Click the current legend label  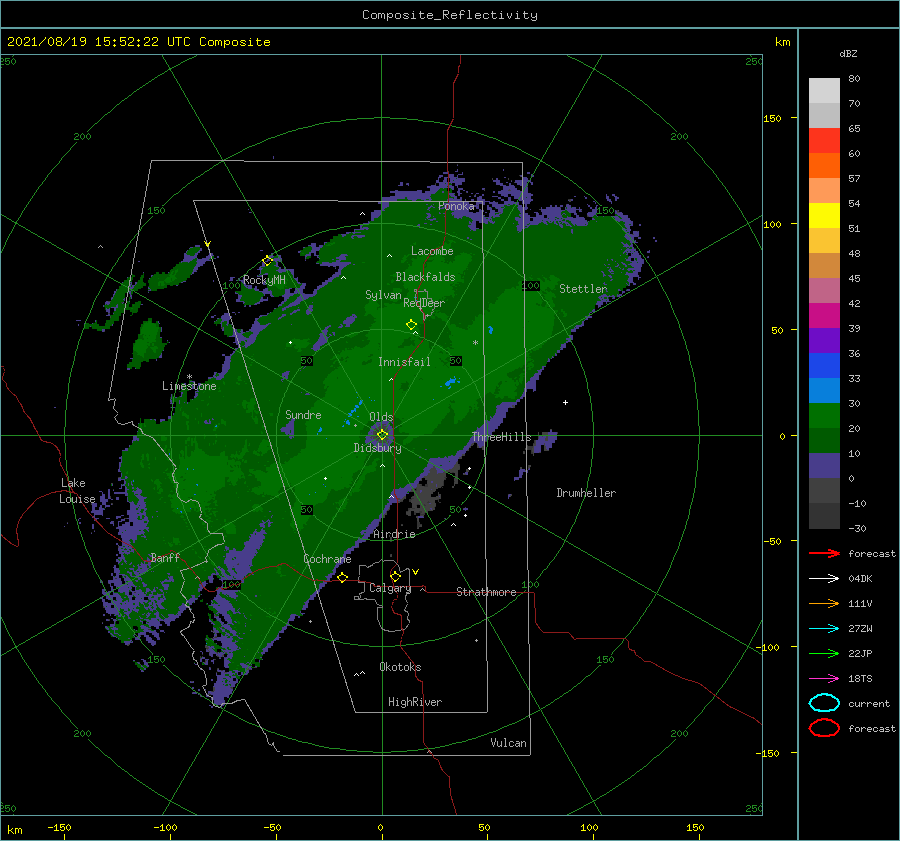(869, 703)
